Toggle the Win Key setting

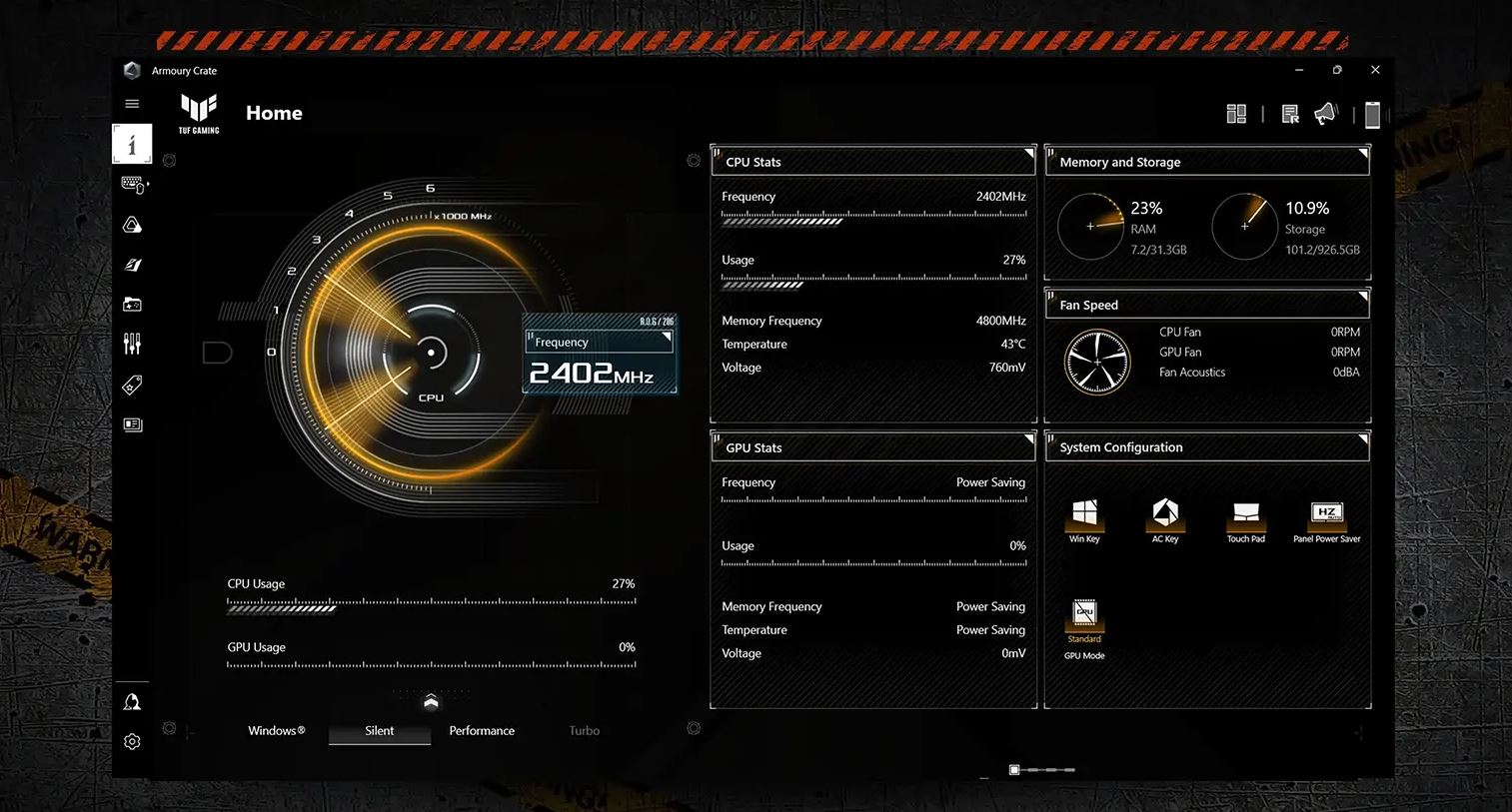coord(1084,513)
